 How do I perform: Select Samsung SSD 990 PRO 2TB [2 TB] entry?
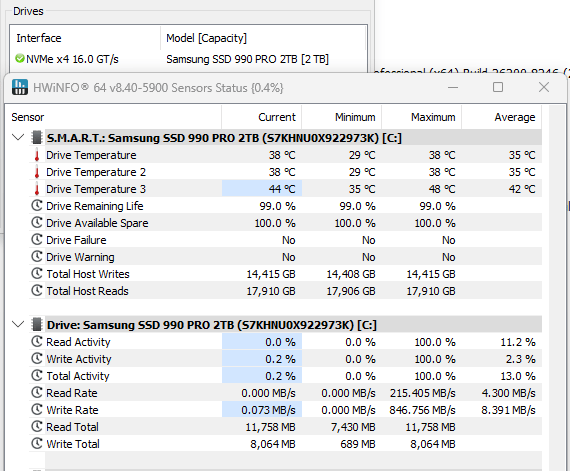[247, 59]
